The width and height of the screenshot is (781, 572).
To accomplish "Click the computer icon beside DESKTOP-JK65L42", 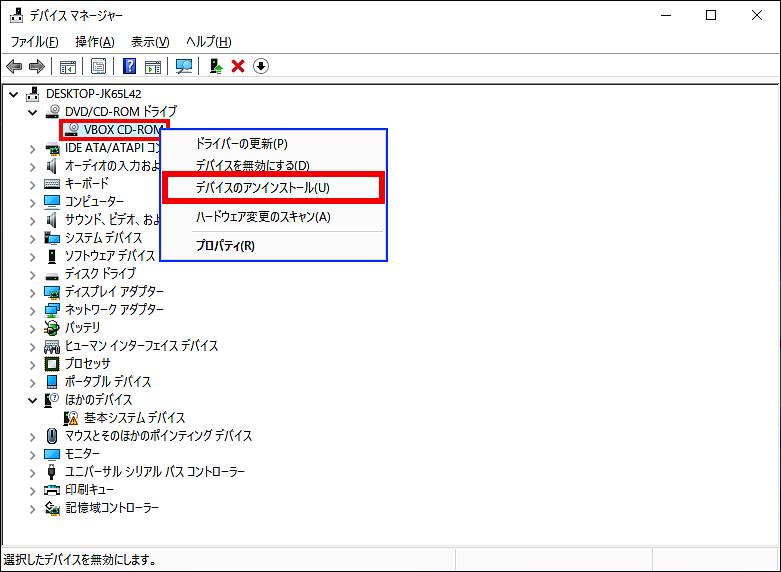I will (33, 94).
